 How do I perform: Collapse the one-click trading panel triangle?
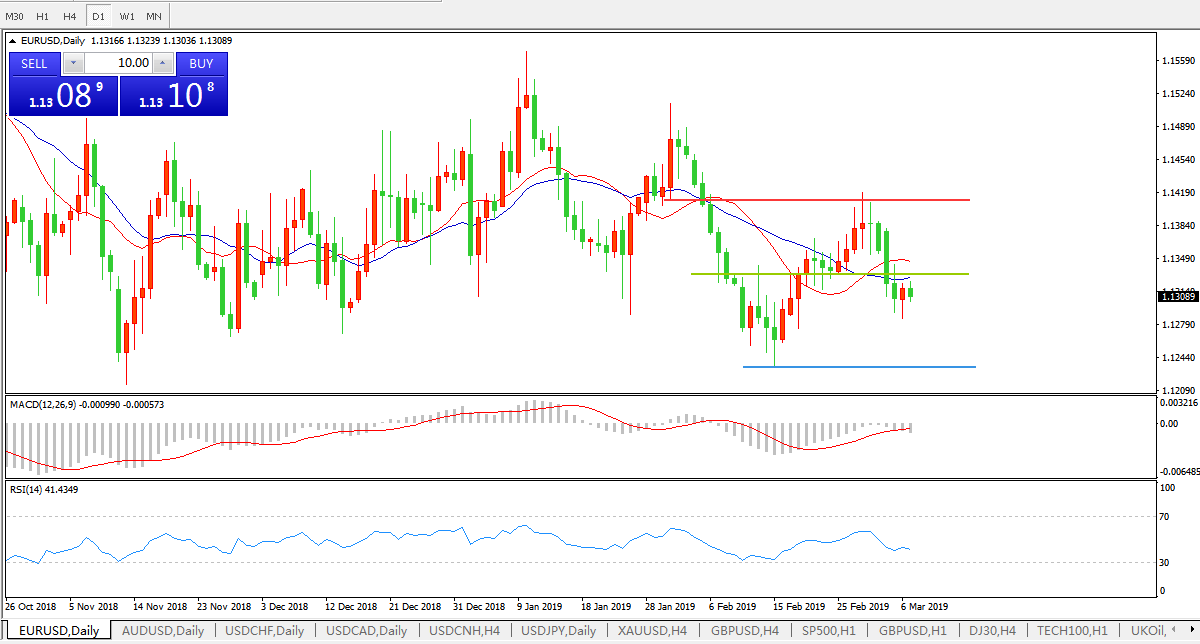tap(12, 41)
